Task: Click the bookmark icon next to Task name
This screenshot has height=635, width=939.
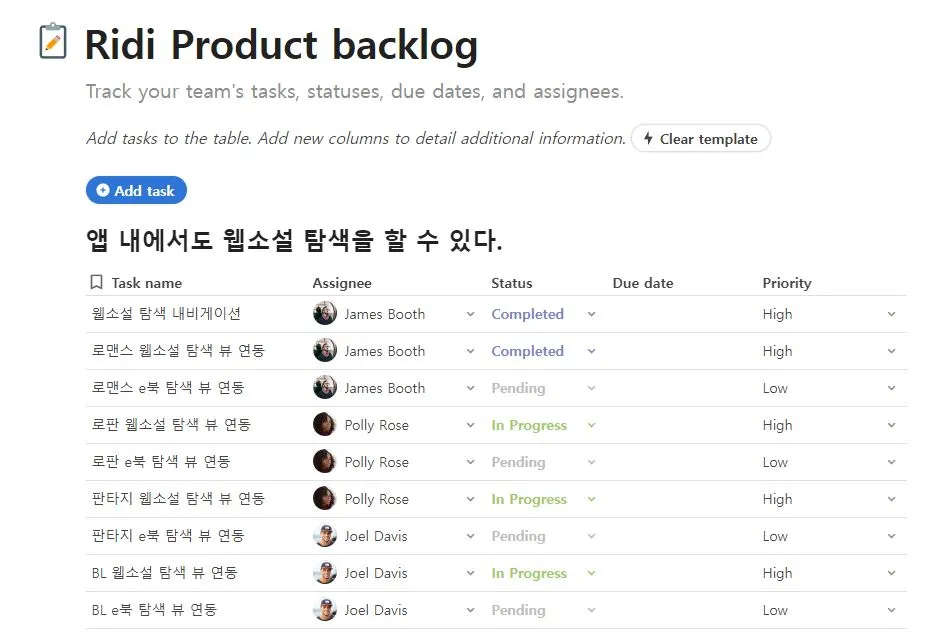Action: tap(96, 282)
